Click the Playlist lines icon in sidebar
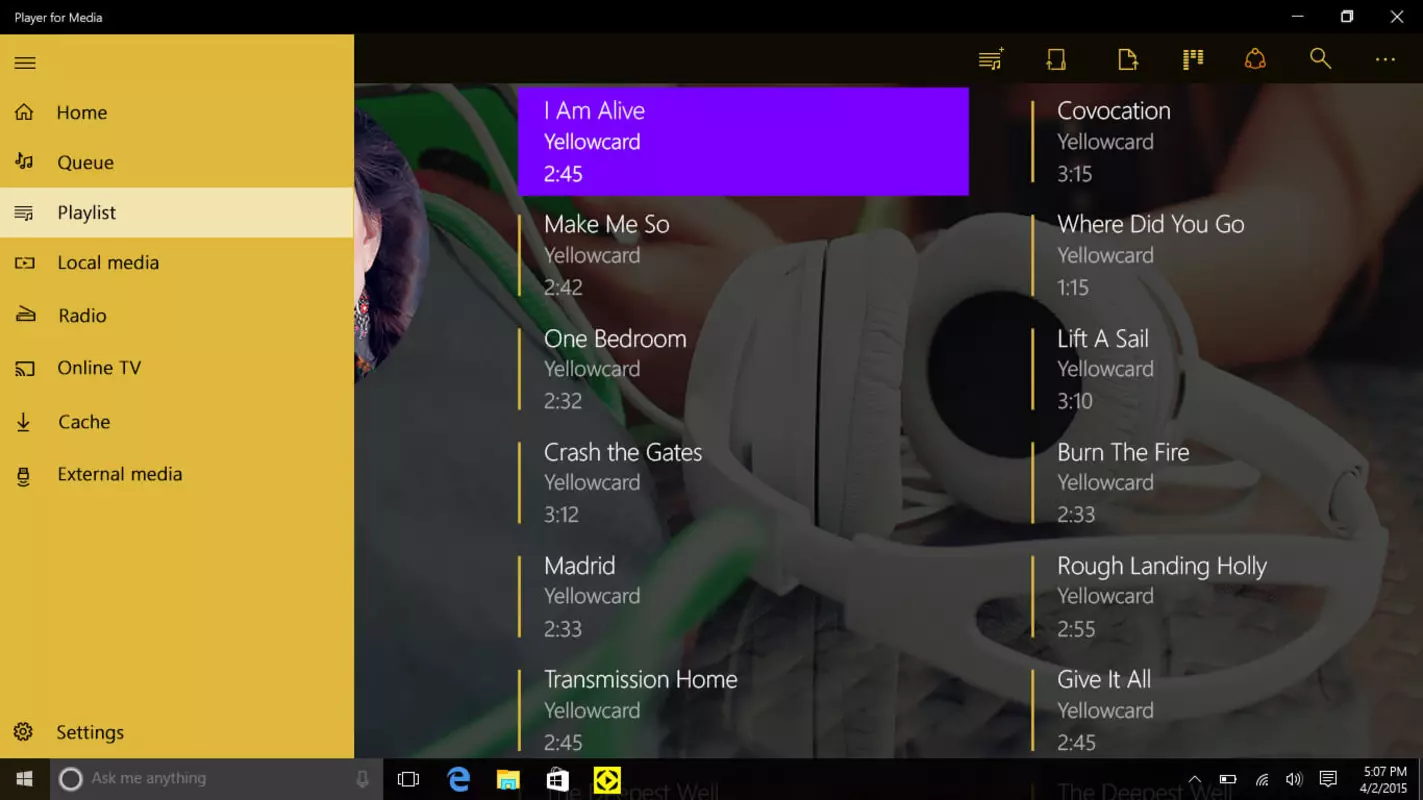The width and height of the screenshot is (1423, 800). pyautogui.click(x=24, y=212)
